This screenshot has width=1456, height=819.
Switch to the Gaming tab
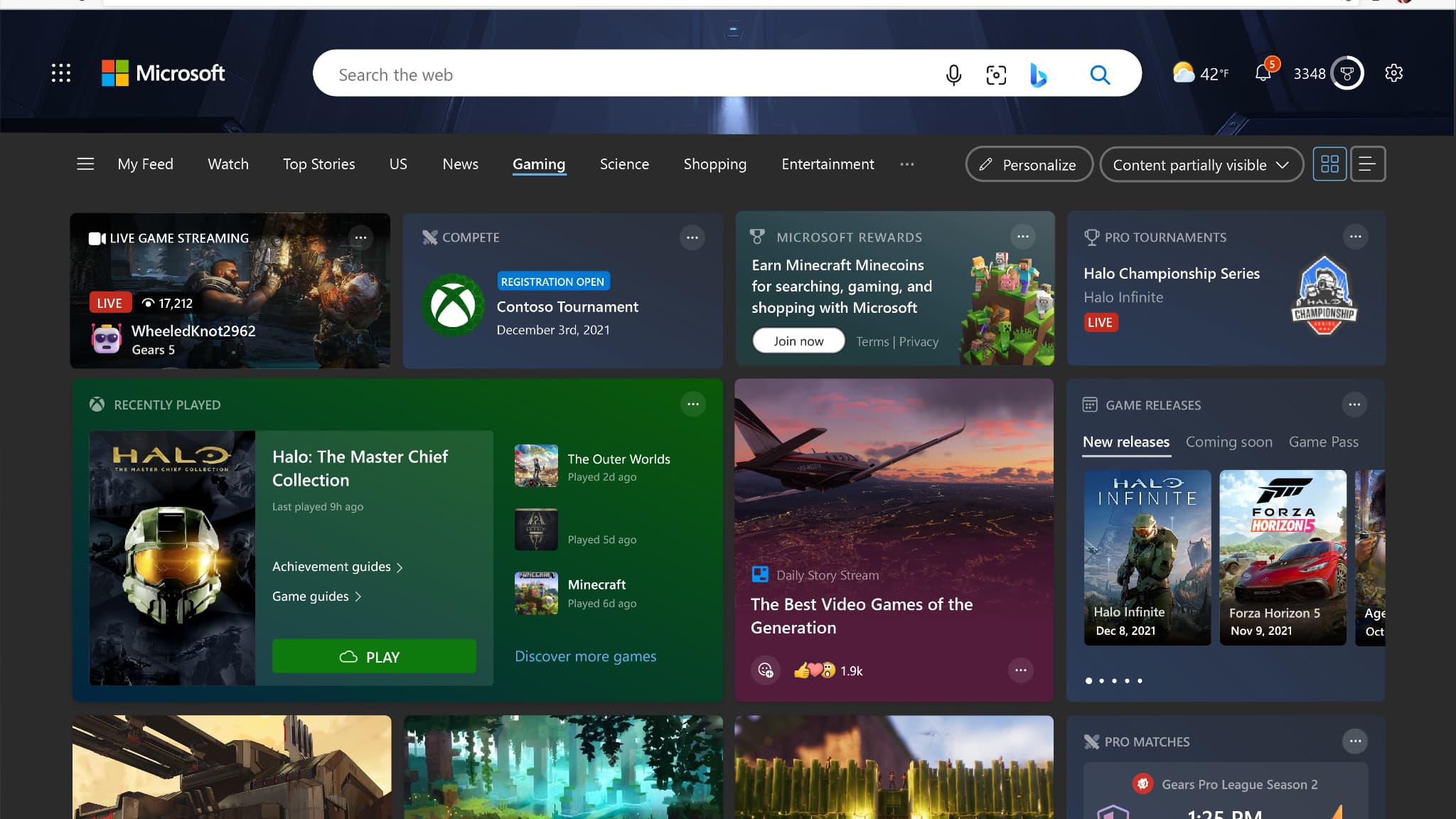point(539,164)
